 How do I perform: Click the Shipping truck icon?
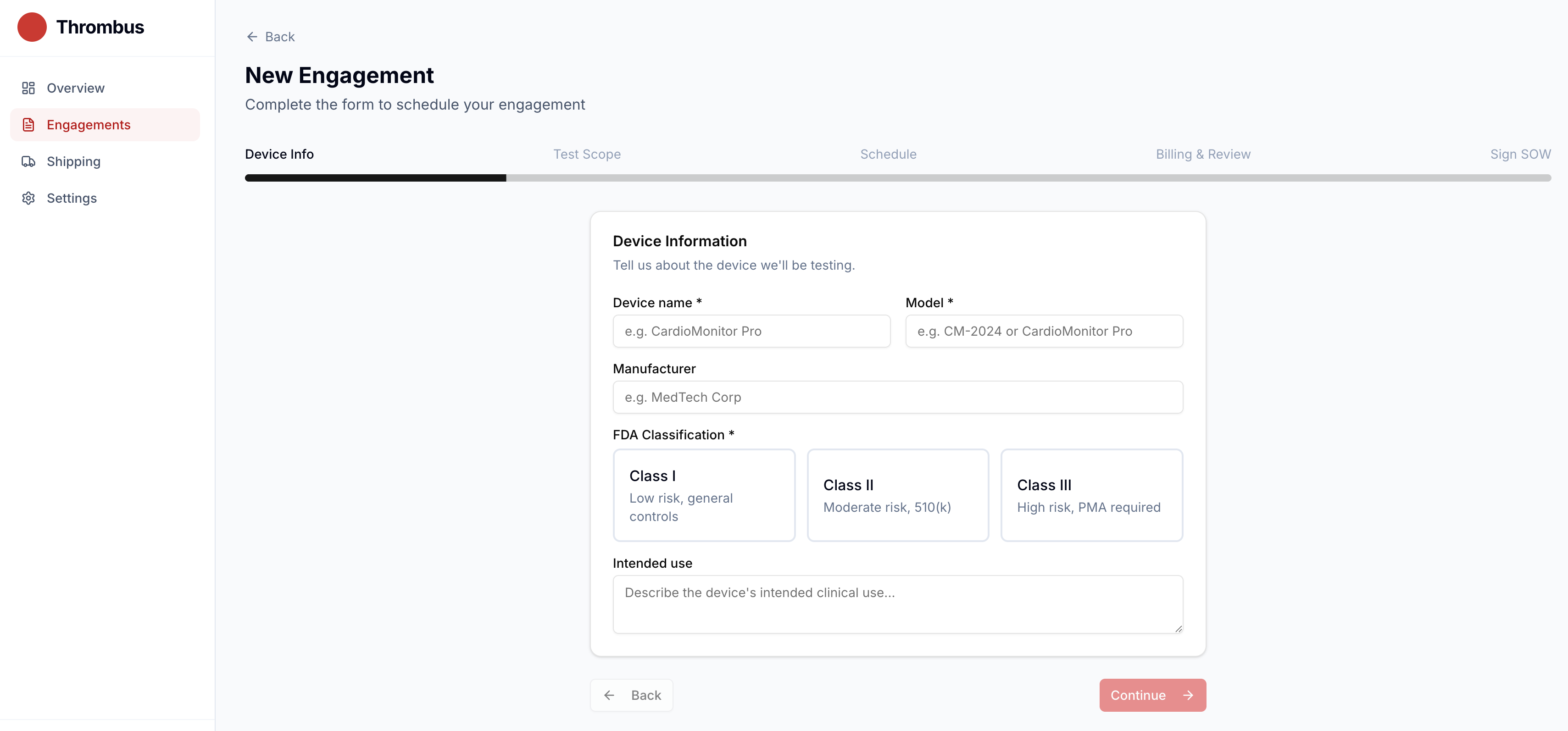(28, 161)
